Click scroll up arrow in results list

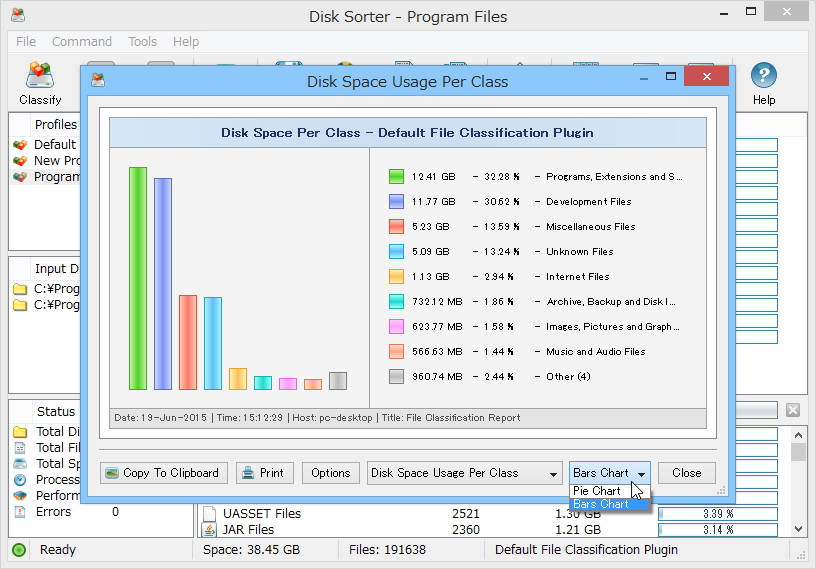pos(798,434)
